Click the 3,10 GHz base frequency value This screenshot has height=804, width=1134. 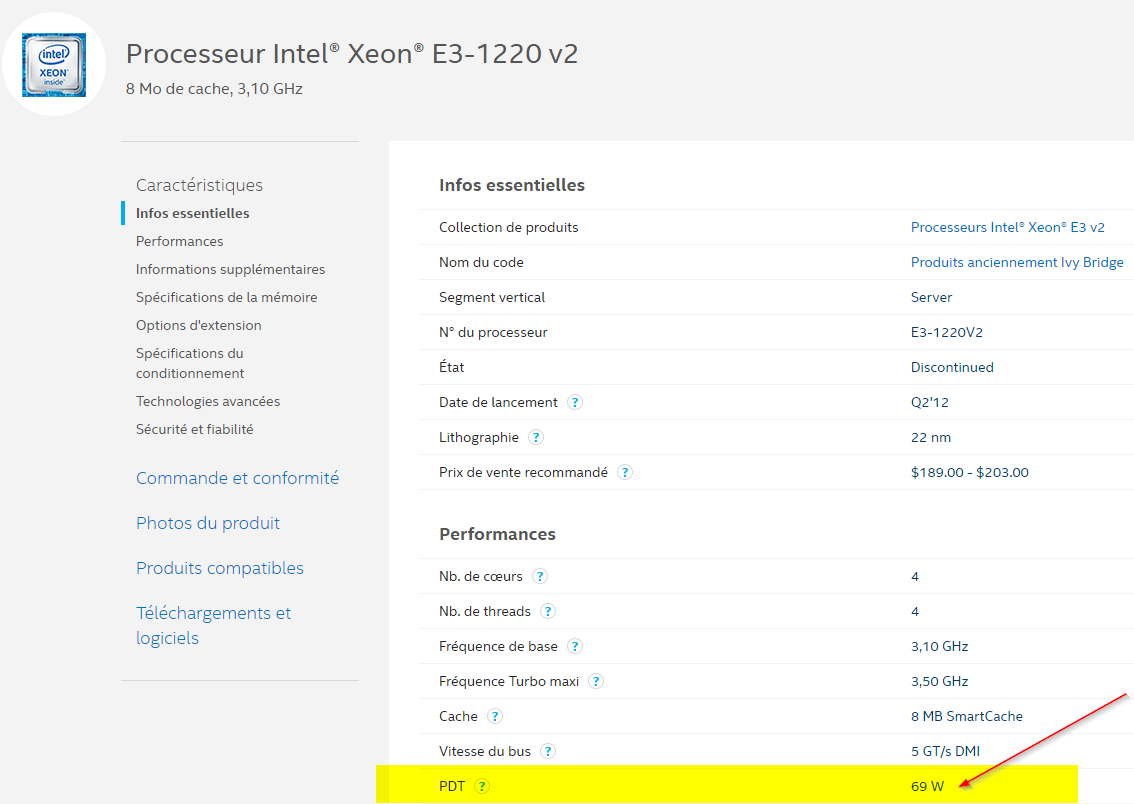point(939,646)
